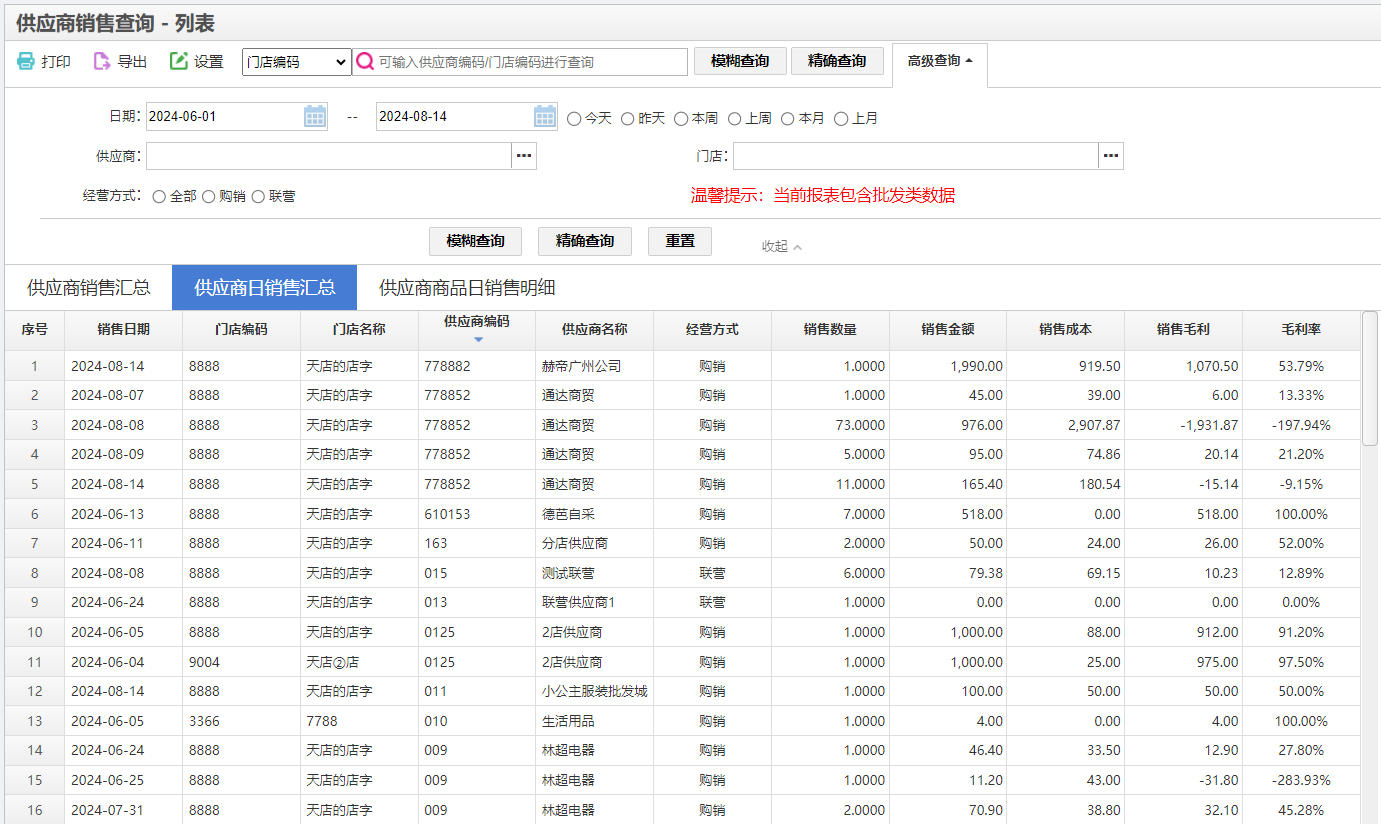Click supplier code cell 610153
Image resolution: width=1381 pixels, height=824 pixels.
point(447,514)
